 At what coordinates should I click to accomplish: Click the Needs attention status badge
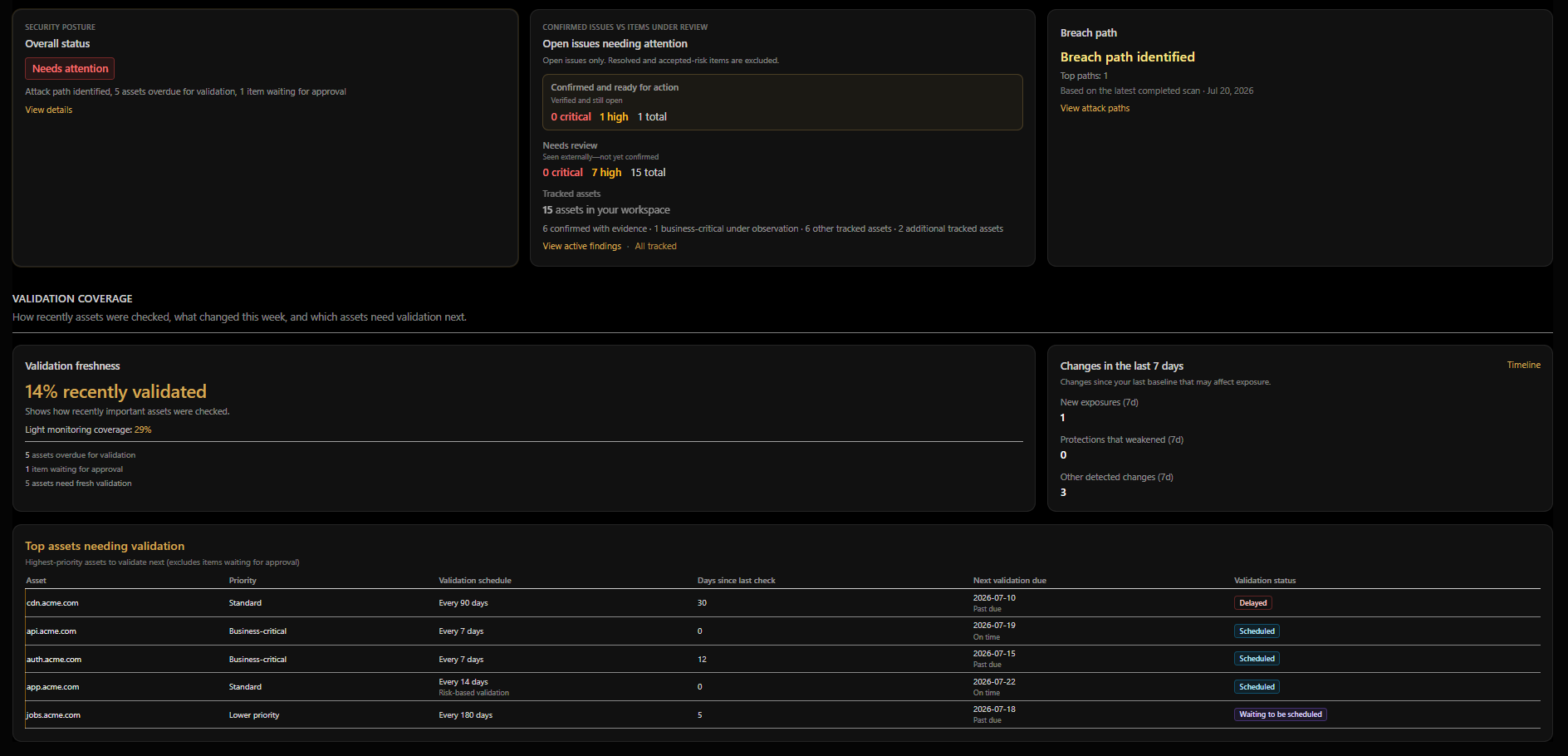[x=70, y=68]
